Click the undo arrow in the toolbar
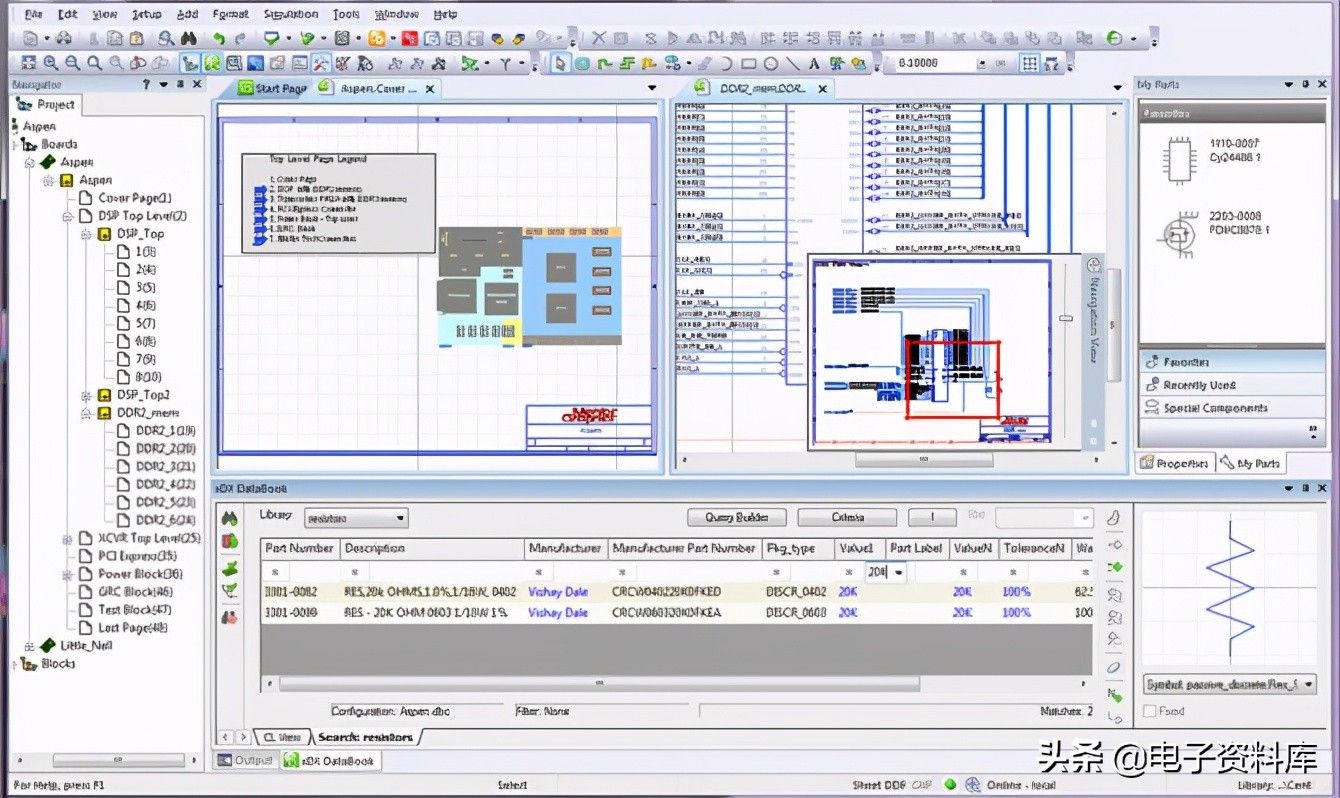Image resolution: width=1340 pixels, height=798 pixels. tap(217, 39)
